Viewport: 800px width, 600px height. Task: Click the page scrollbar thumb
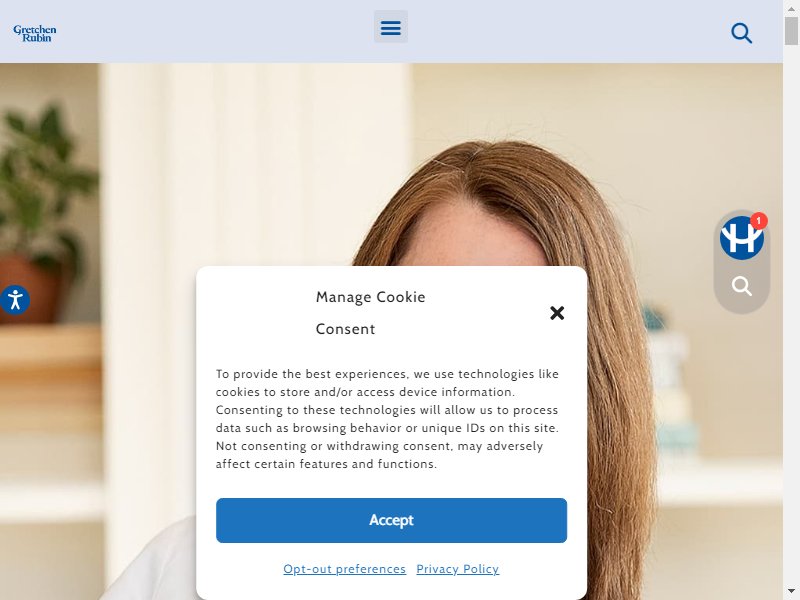[792, 31]
